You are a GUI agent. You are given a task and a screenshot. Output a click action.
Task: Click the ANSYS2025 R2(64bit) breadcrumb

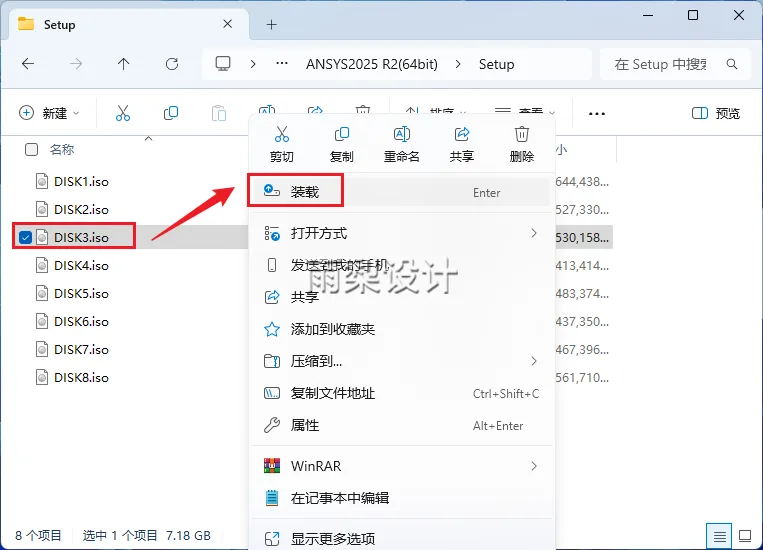pyautogui.click(x=372, y=64)
